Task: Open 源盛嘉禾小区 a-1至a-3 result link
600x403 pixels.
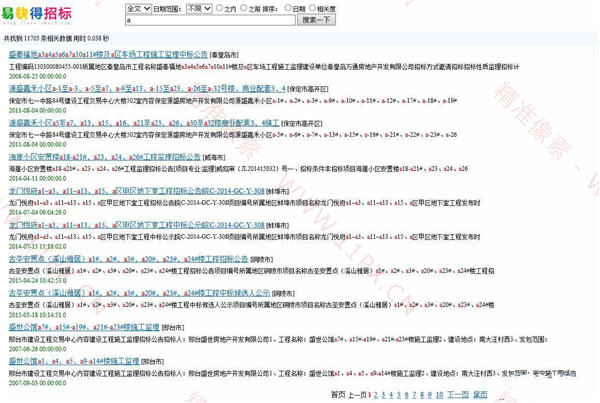Action: tap(147, 88)
